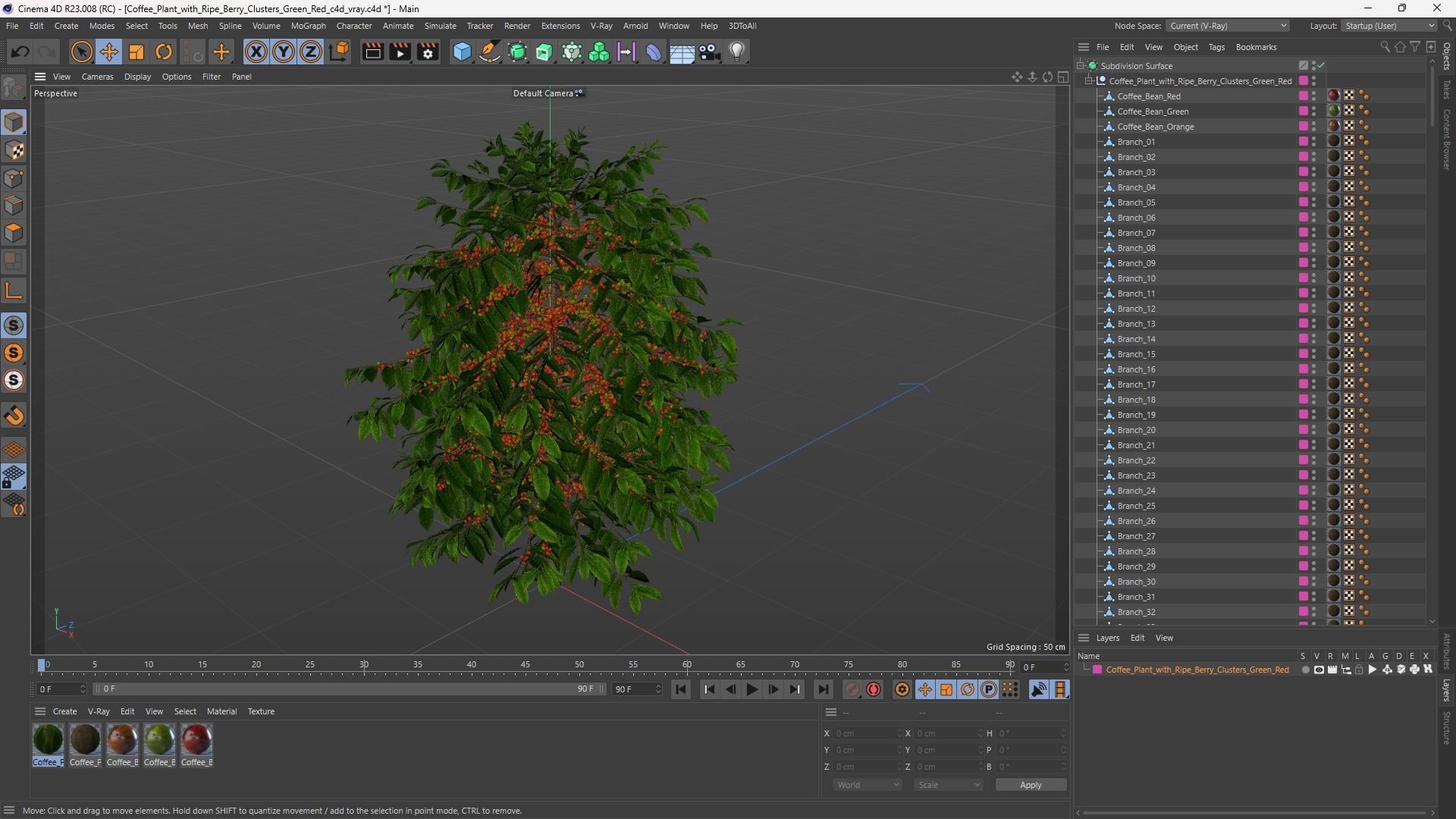Toggle visibility dots of Branch_05
Image resolution: width=1456 pixels, height=819 pixels.
tap(1313, 202)
